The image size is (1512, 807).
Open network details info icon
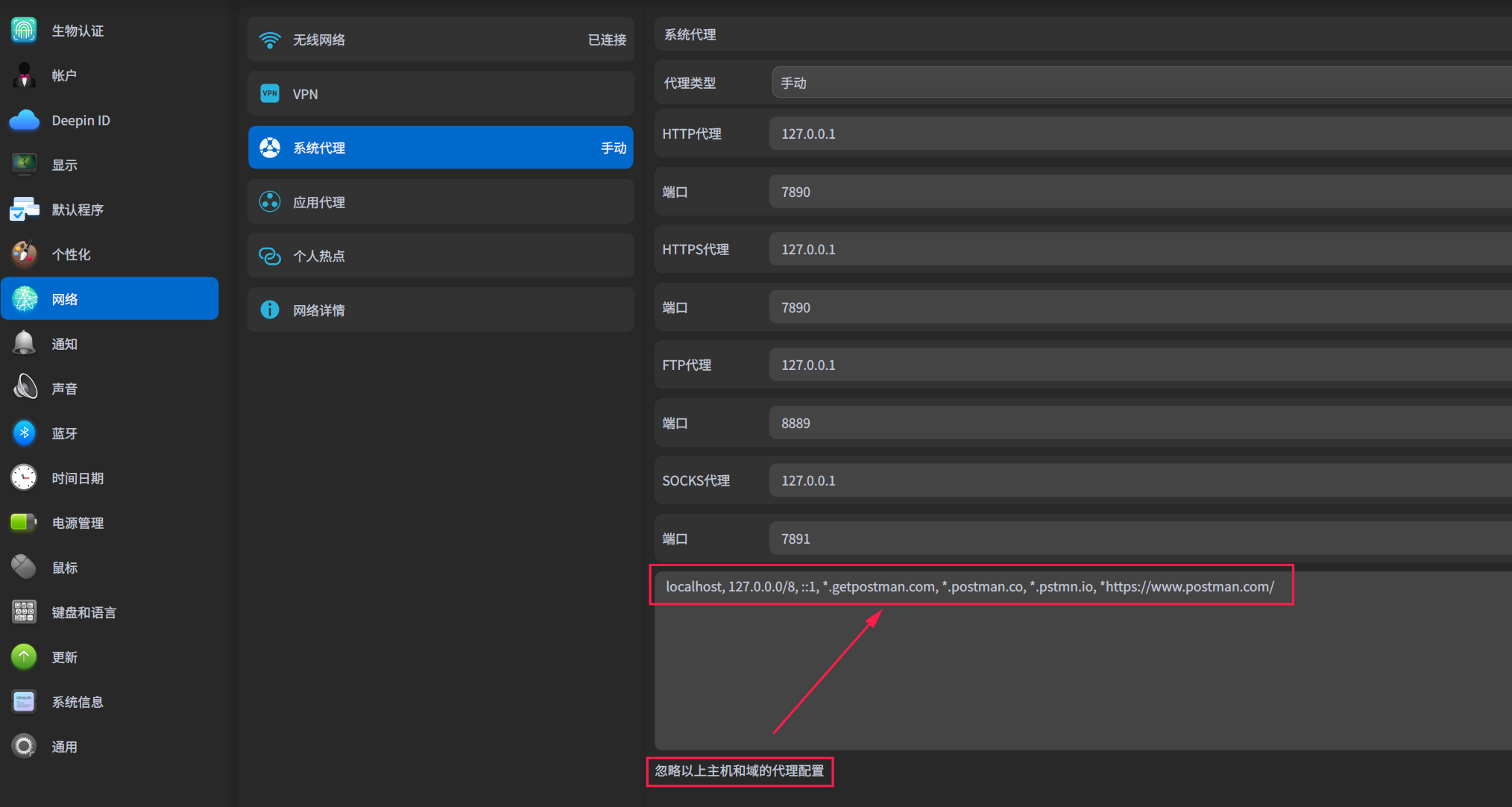coord(270,310)
